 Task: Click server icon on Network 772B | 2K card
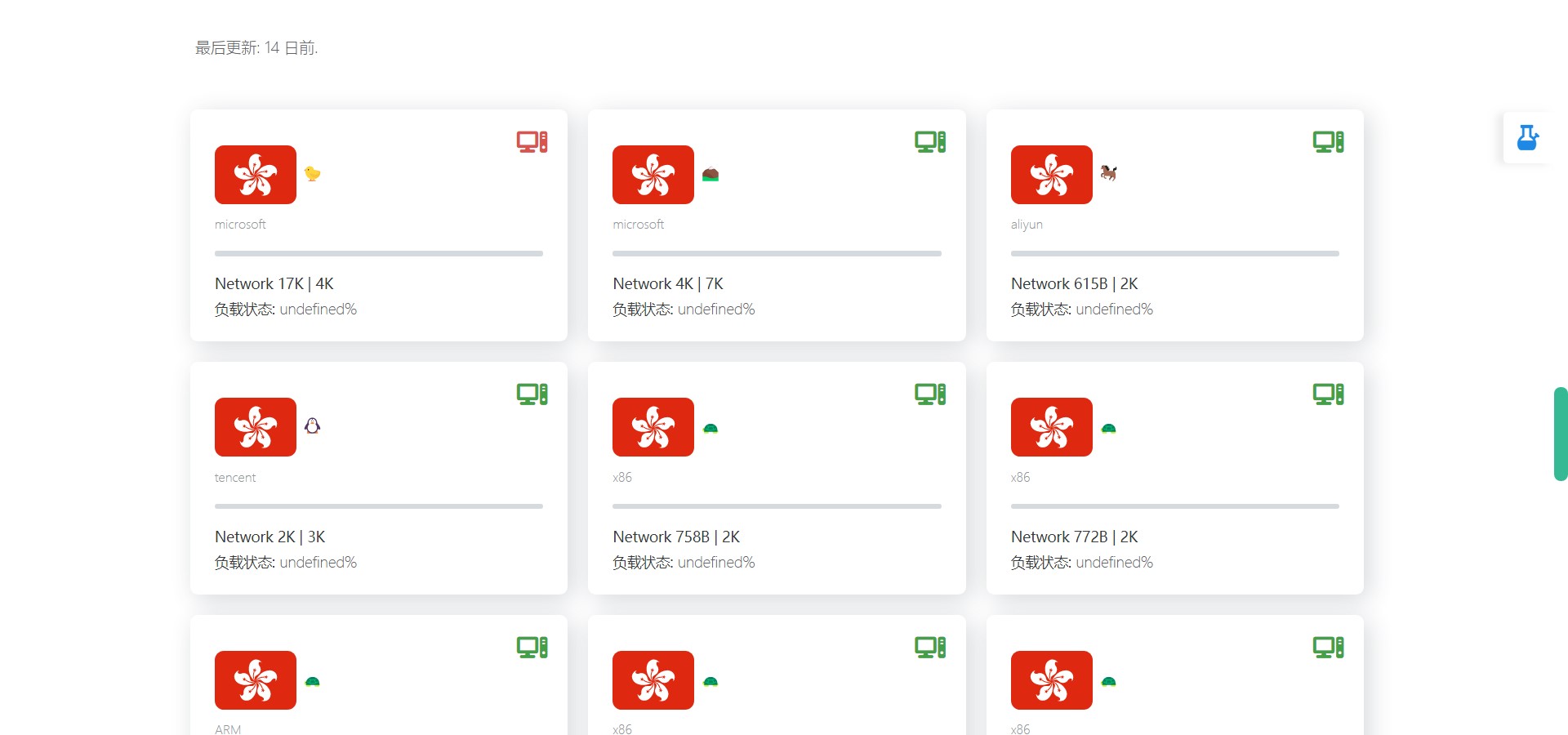click(x=1328, y=394)
